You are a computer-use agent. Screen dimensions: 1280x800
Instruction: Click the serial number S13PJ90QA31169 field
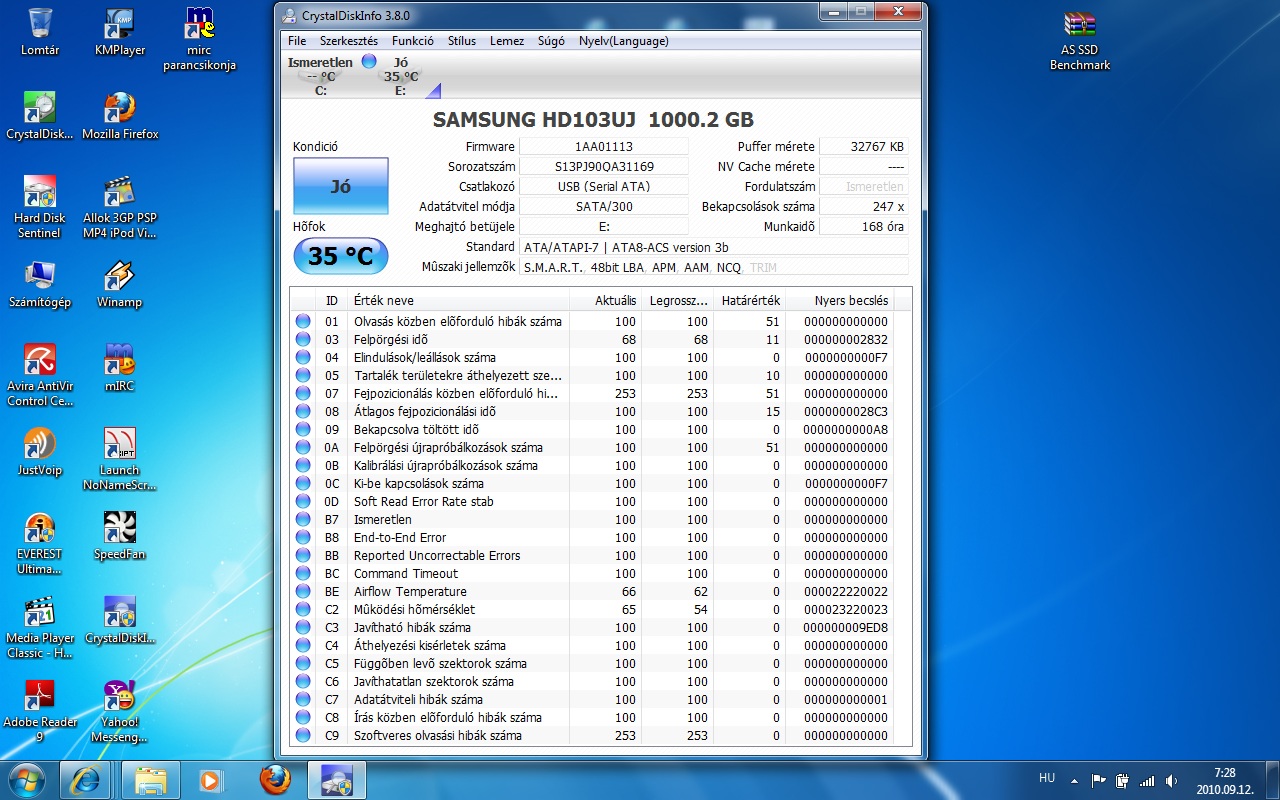(x=604, y=166)
